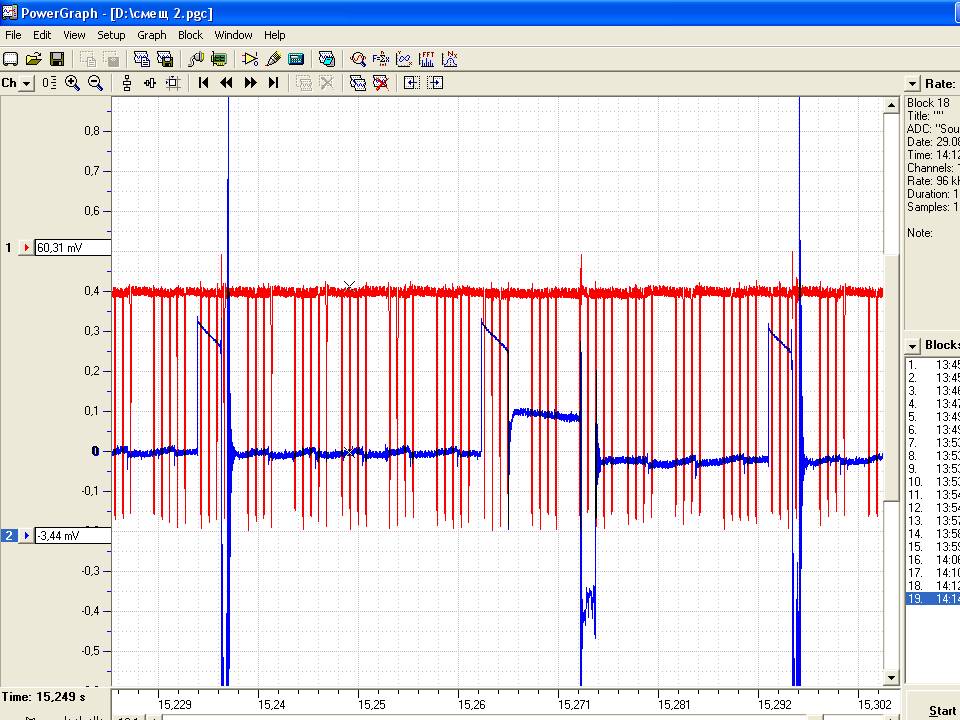Toggle channel 1 red marker arrow
This screenshot has width=960, height=720.
pos(26,247)
